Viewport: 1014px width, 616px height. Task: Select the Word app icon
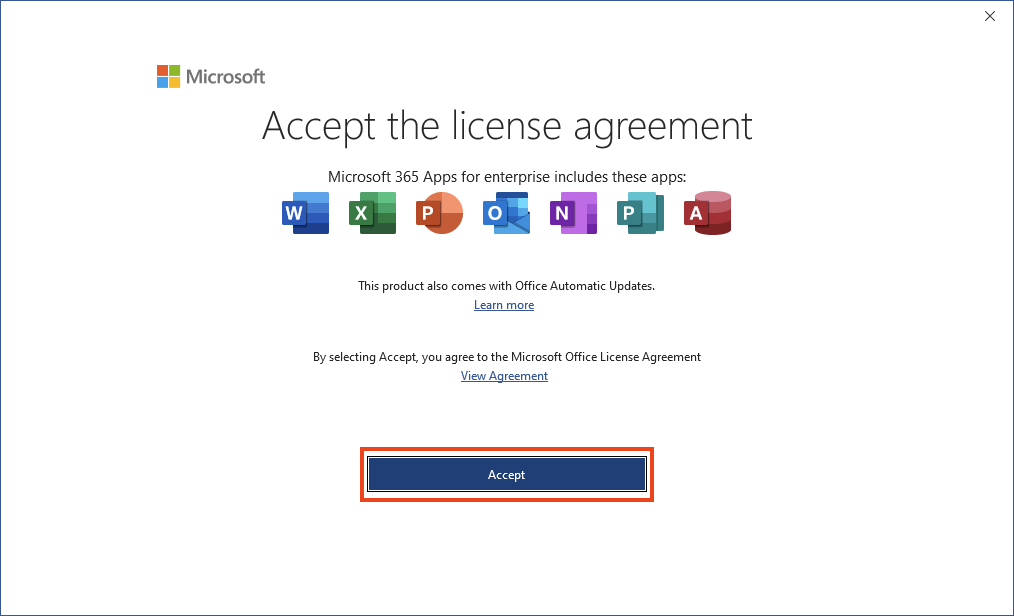tap(305, 212)
